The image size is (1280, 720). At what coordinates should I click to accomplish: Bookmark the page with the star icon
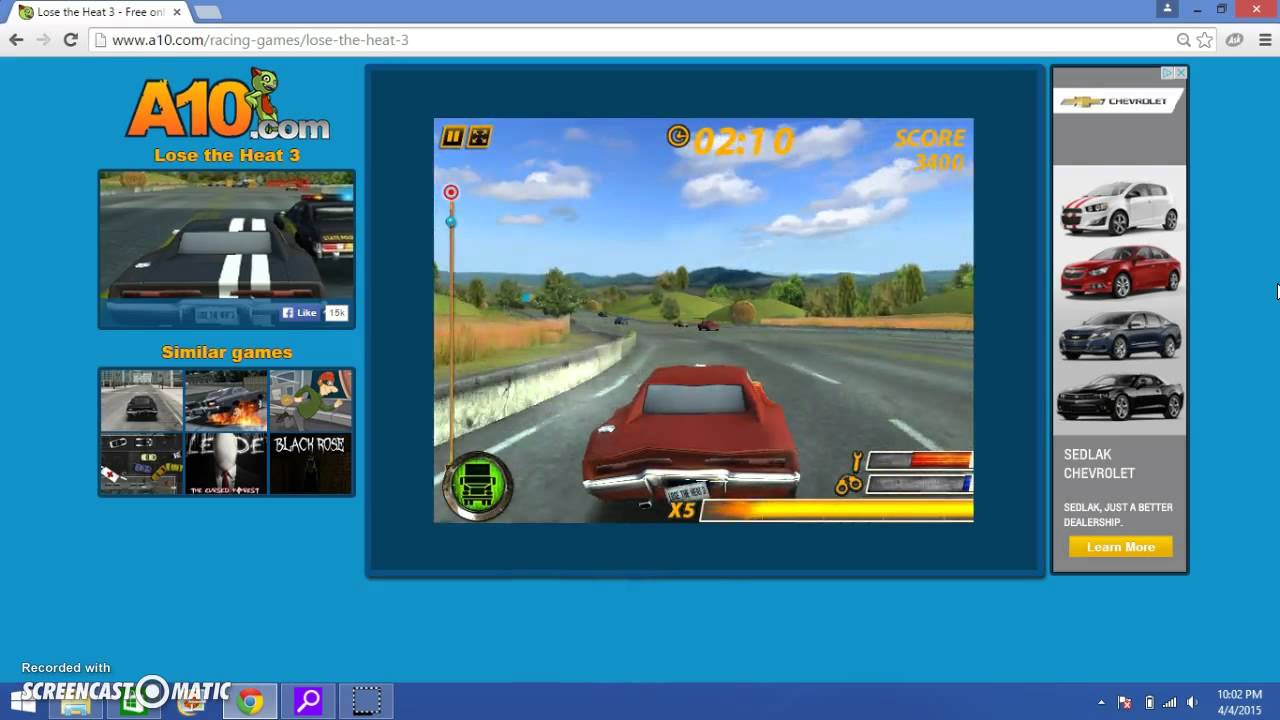tap(1205, 40)
